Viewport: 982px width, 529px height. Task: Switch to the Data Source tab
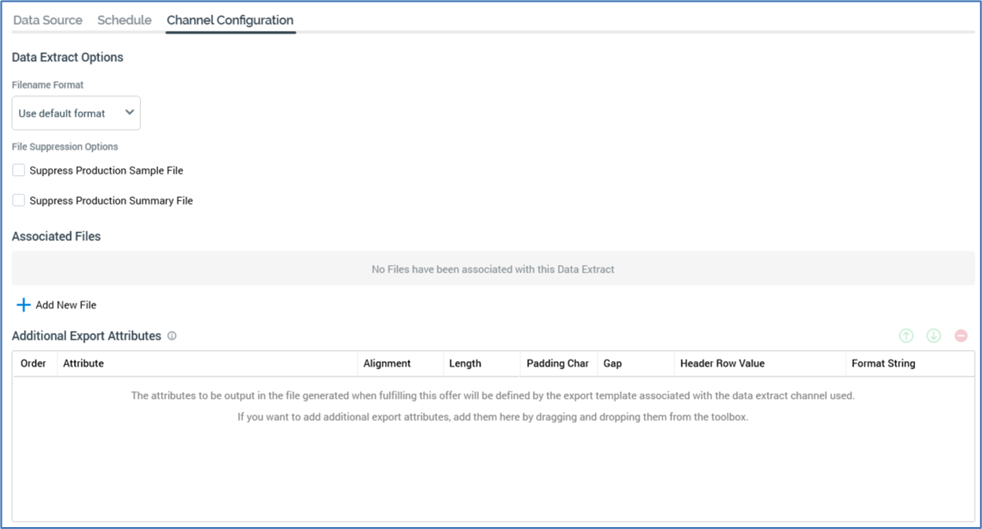pyautogui.click(x=48, y=20)
